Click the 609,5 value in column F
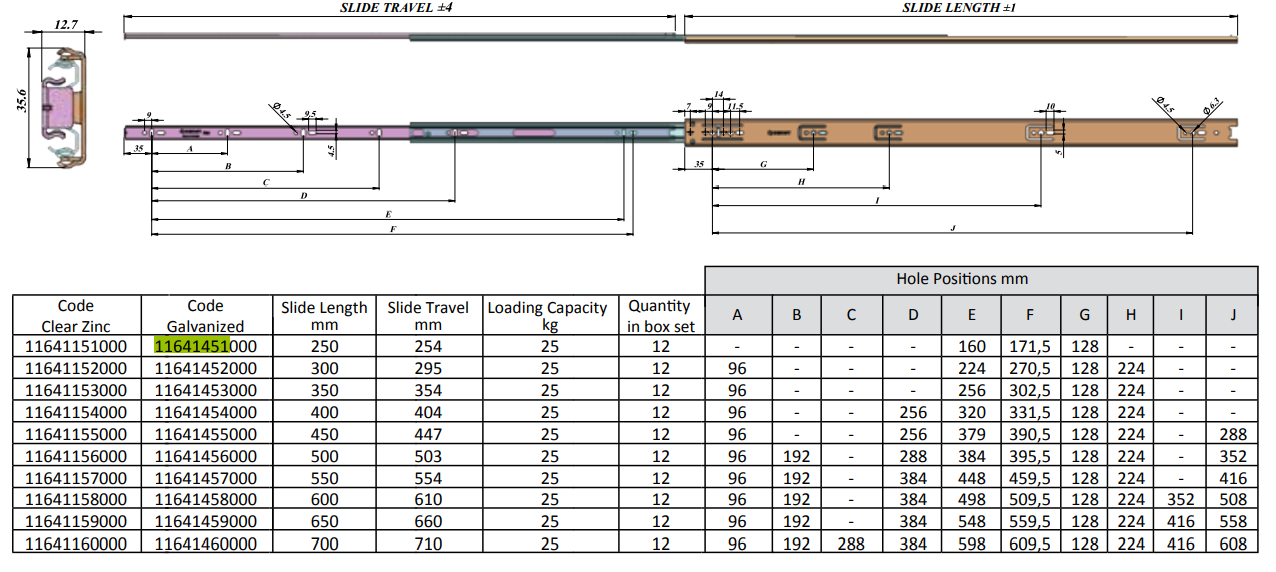The height and width of the screenshot is (572, 1276). 1030,544
